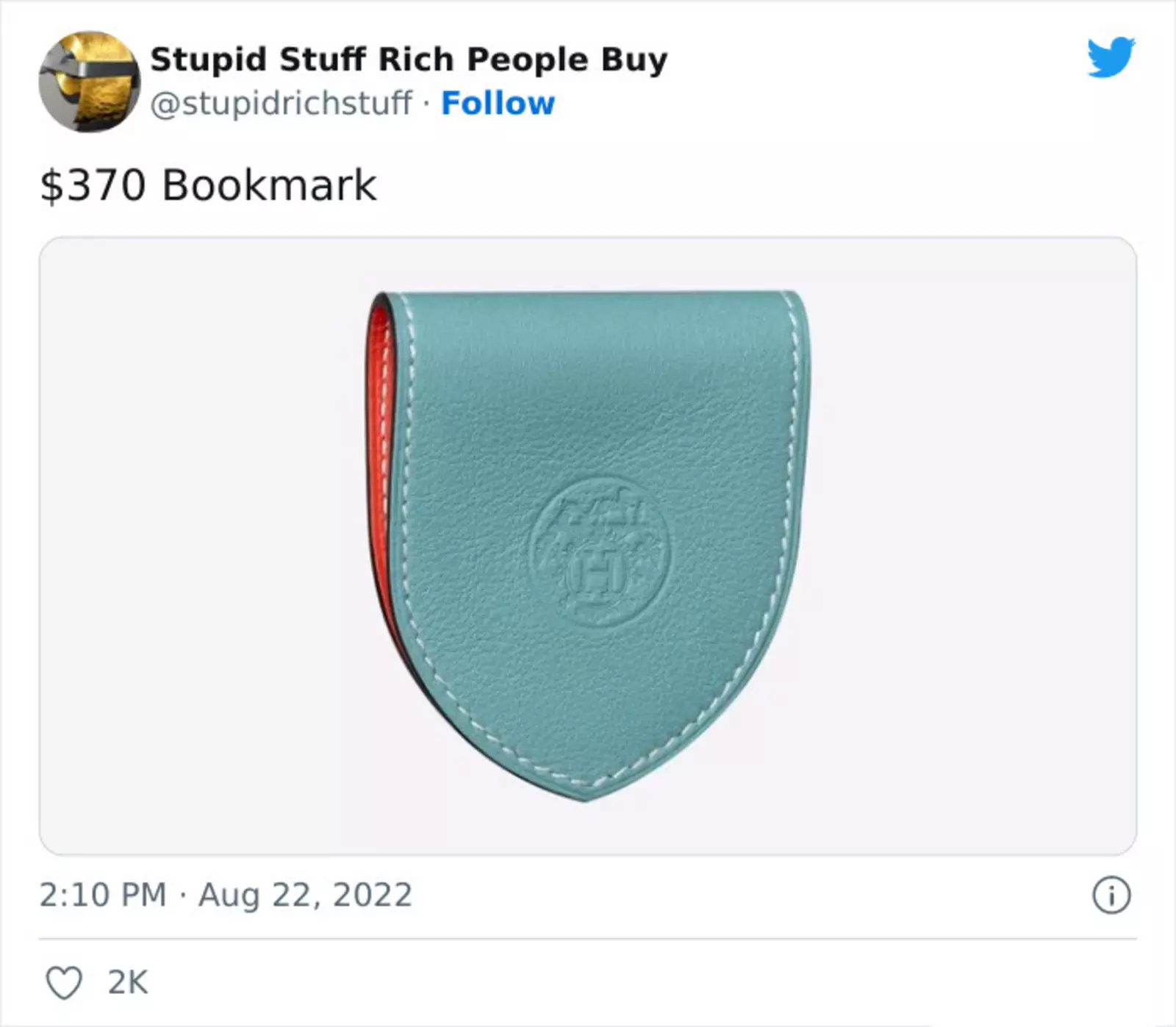Click the @stupidrichstuff handle
This screenshot has width=1176, height=1027.
[281, 103]
